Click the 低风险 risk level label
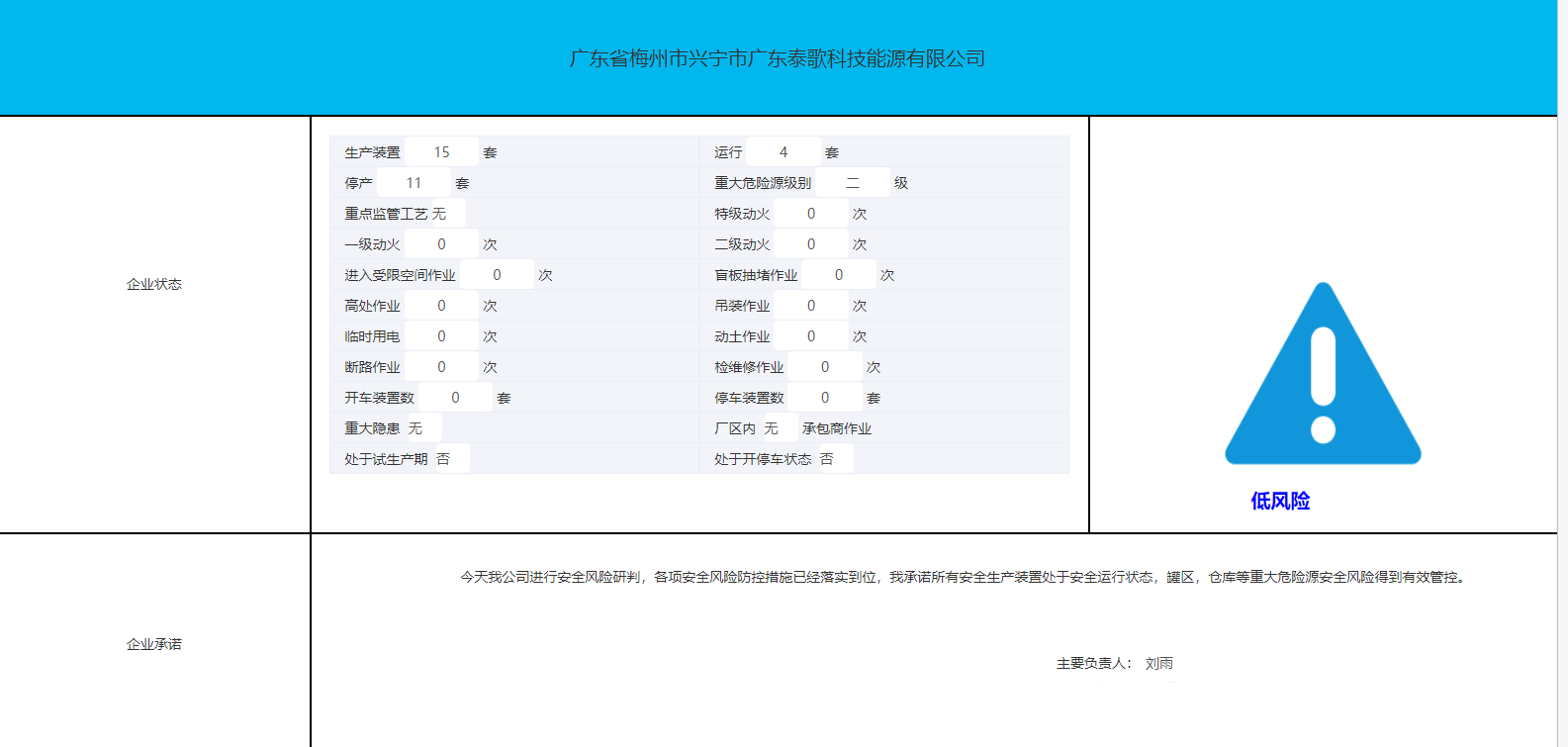Viewport: 1568px width, 747px height. [1280, 501]
